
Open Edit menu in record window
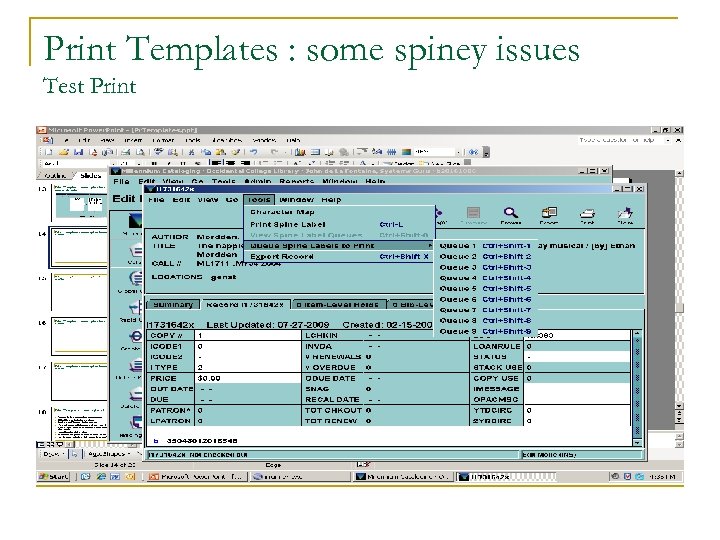click(x=181, y=200)
